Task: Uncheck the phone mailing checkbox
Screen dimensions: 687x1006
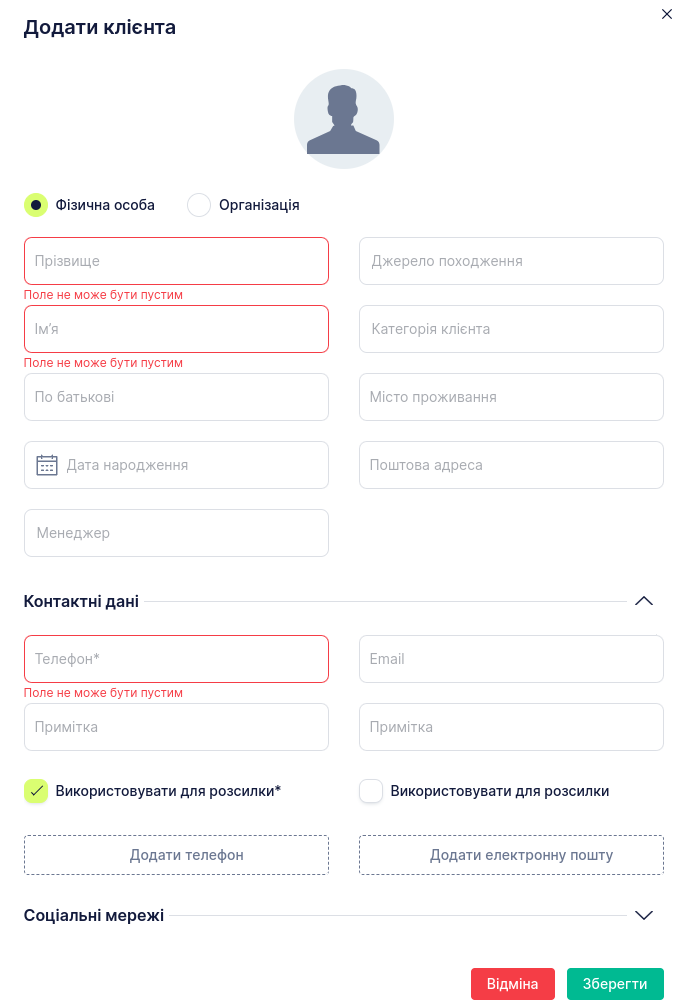Action: tap(36, 791)
